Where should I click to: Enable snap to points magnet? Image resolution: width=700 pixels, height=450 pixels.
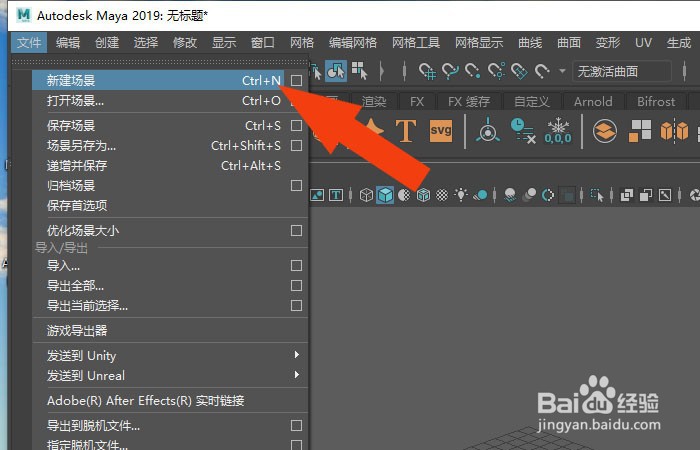pos(473,71)
